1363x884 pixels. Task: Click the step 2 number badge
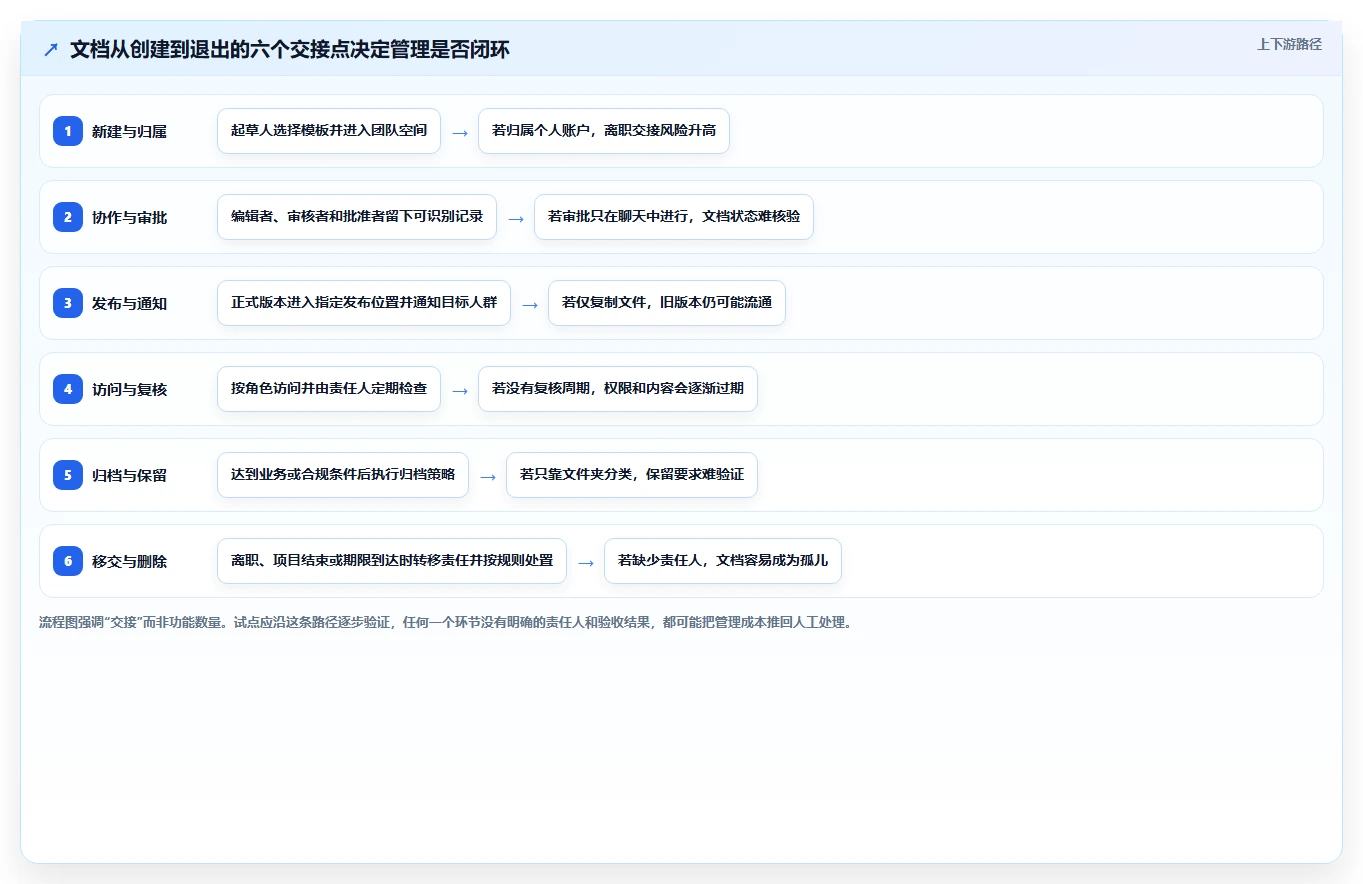click(68, 217)
